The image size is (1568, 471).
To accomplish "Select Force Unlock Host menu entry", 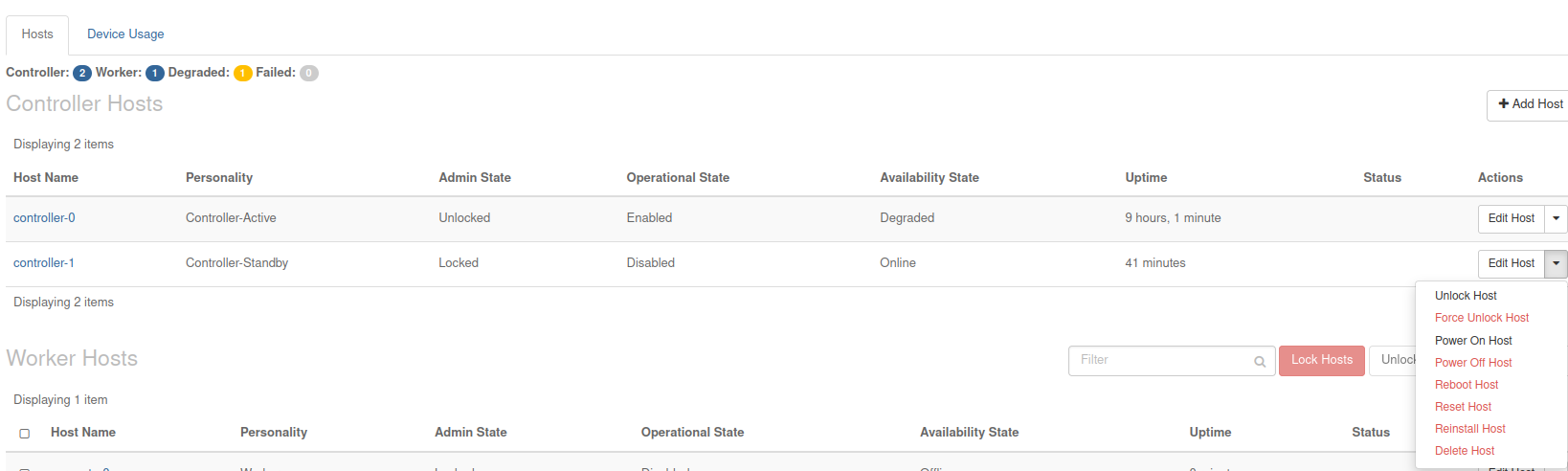I will (x=1481, y=318).
